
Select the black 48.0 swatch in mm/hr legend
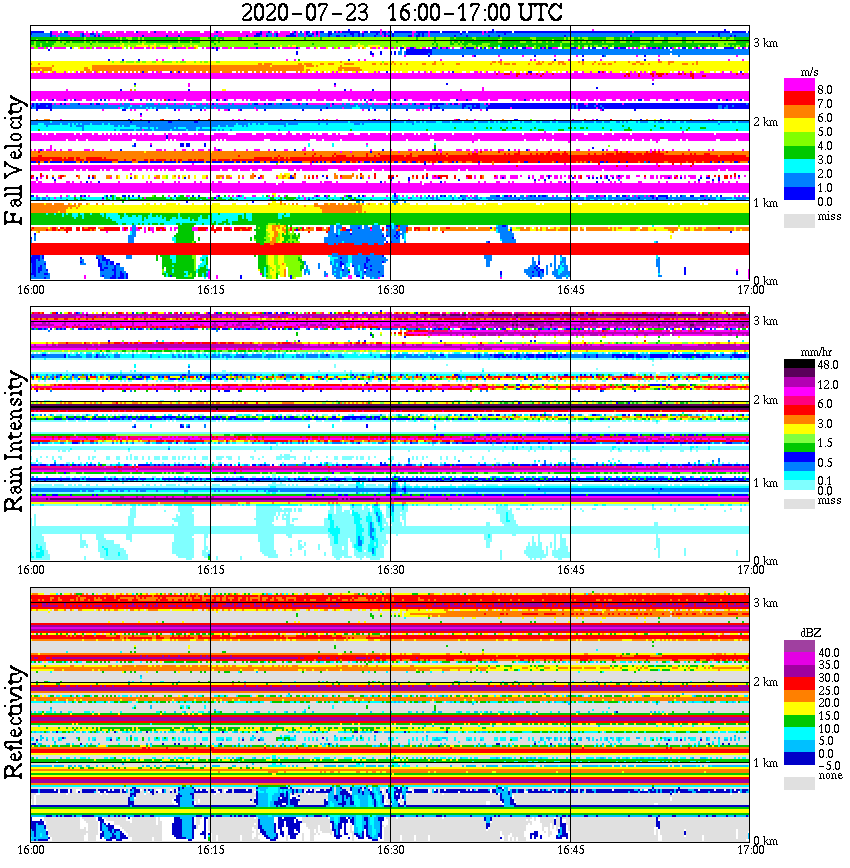coord(799,364)
